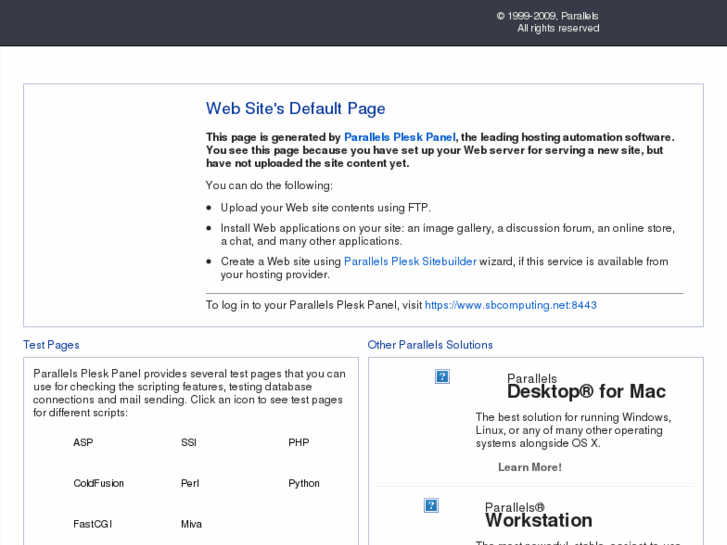Click the Test Pages section heading
The image size is (727, 545).
pyautogui.click(x=51, y=345)
